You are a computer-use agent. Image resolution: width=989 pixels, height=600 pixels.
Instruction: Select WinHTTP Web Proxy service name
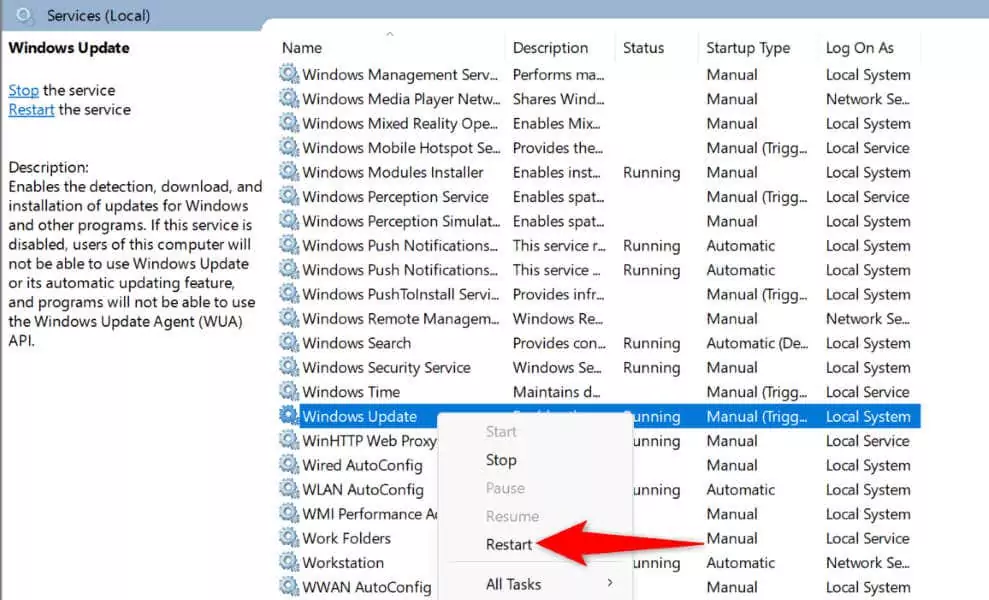pos(369,440)
